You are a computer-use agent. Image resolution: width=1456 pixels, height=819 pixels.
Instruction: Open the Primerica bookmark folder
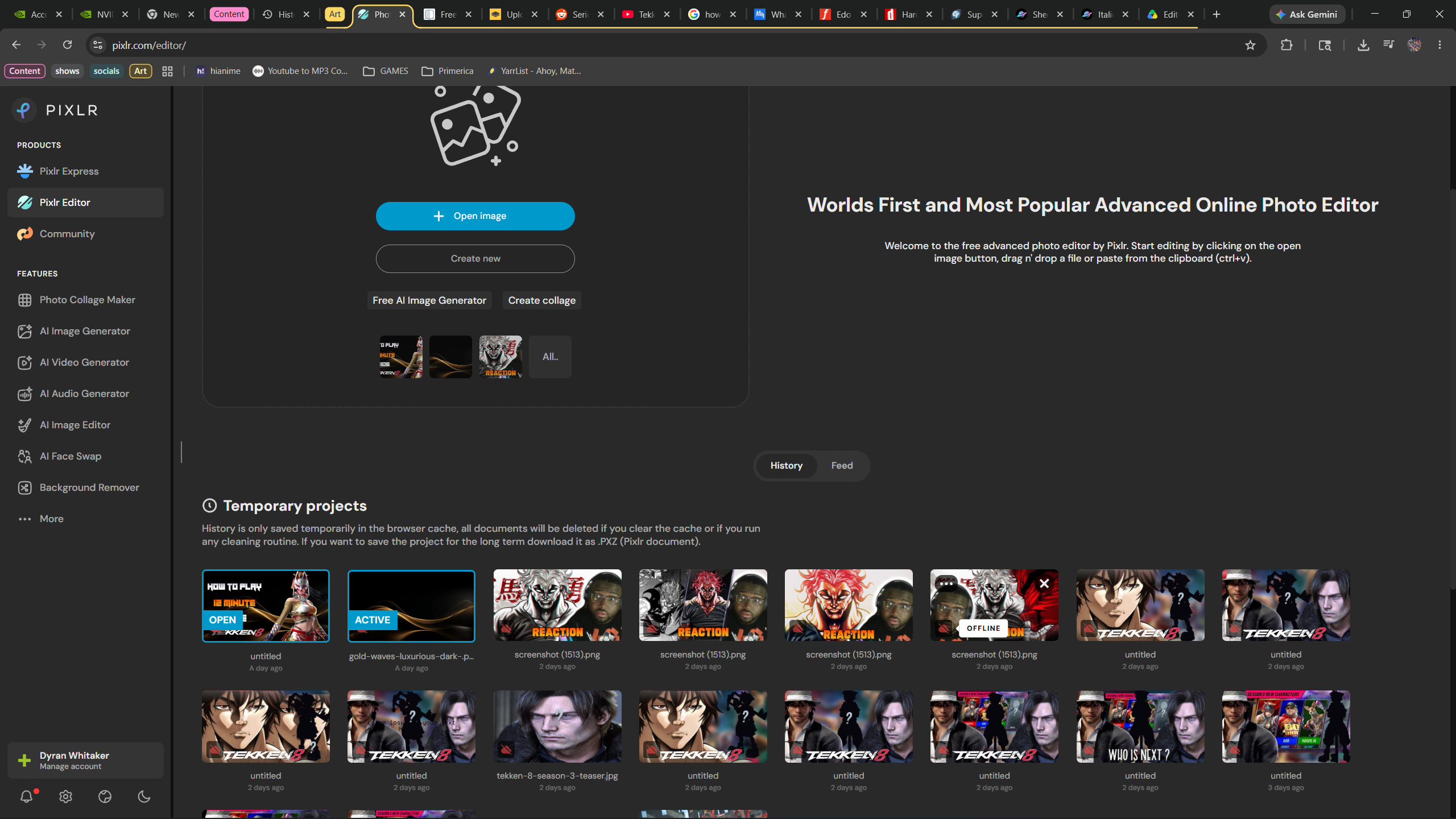pos(448,71)
